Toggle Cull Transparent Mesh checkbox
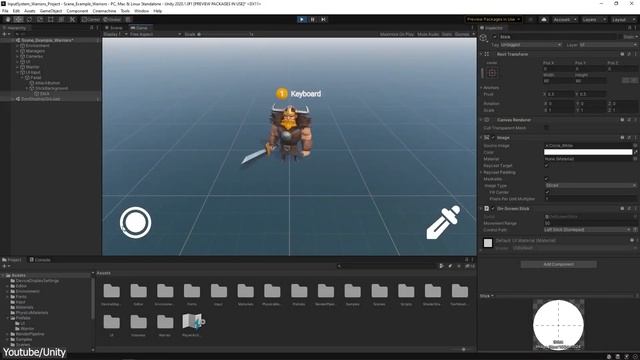Viewport: 640px width, 360px height. [x=546, y=128]
